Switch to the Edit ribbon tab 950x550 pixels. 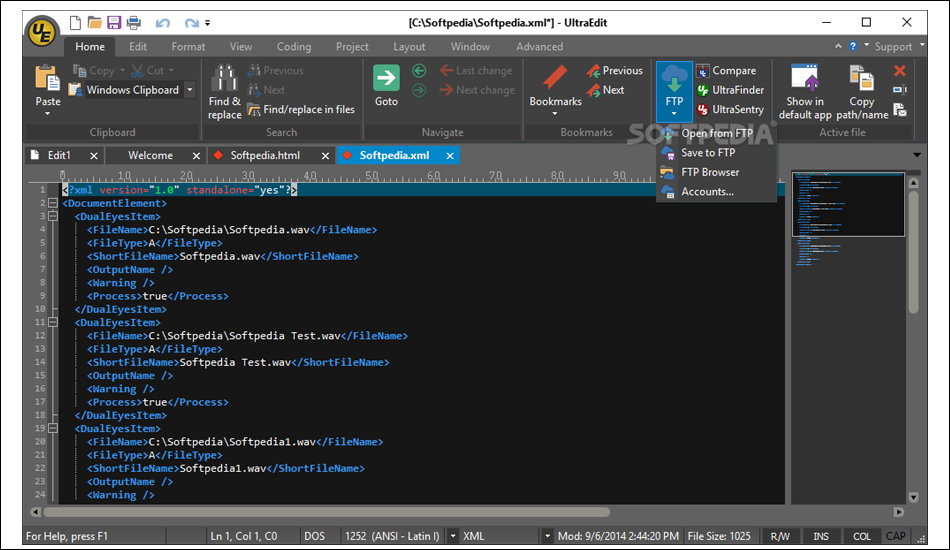(138, 47)
